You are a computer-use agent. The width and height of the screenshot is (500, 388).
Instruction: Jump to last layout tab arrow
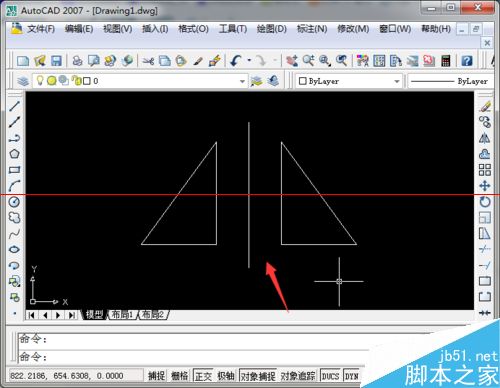72,315
